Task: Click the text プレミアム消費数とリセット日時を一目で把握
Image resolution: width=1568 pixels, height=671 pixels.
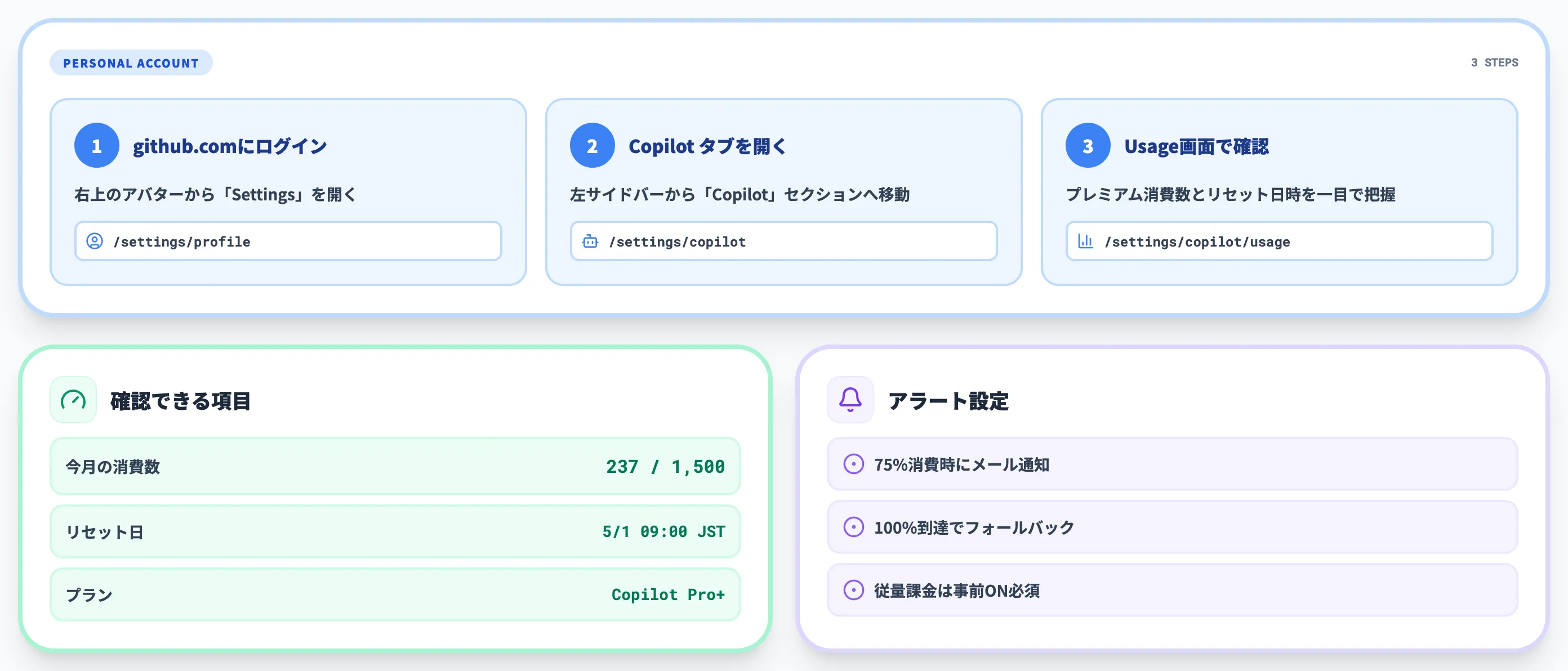Action: 1230,195
